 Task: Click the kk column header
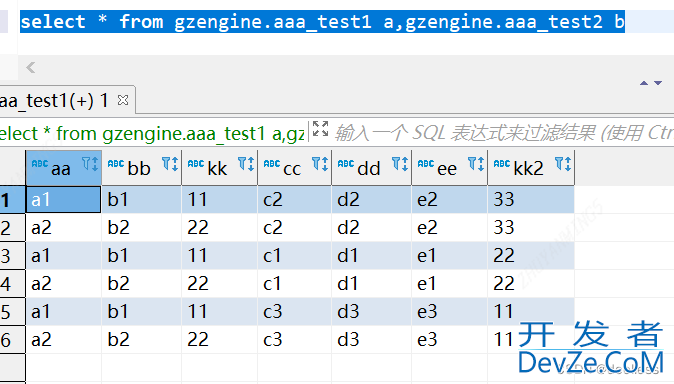[220, 168]
